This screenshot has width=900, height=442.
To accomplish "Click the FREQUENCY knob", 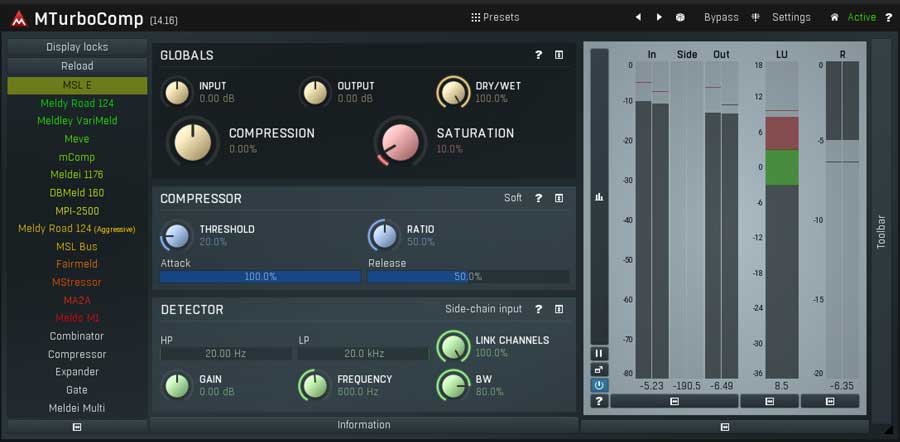I will 315,386.
